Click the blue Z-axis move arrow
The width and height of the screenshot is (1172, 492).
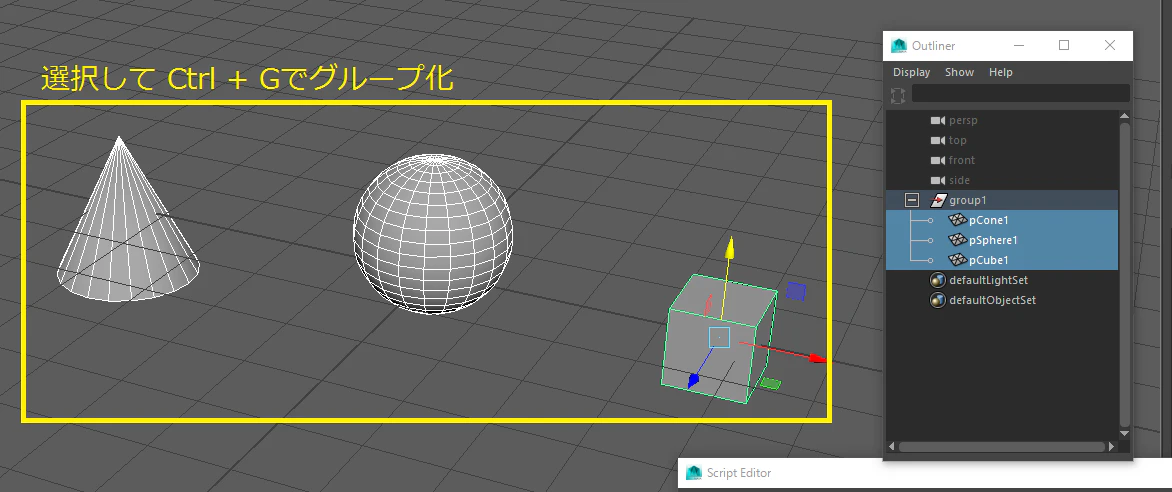coord(694,381)
